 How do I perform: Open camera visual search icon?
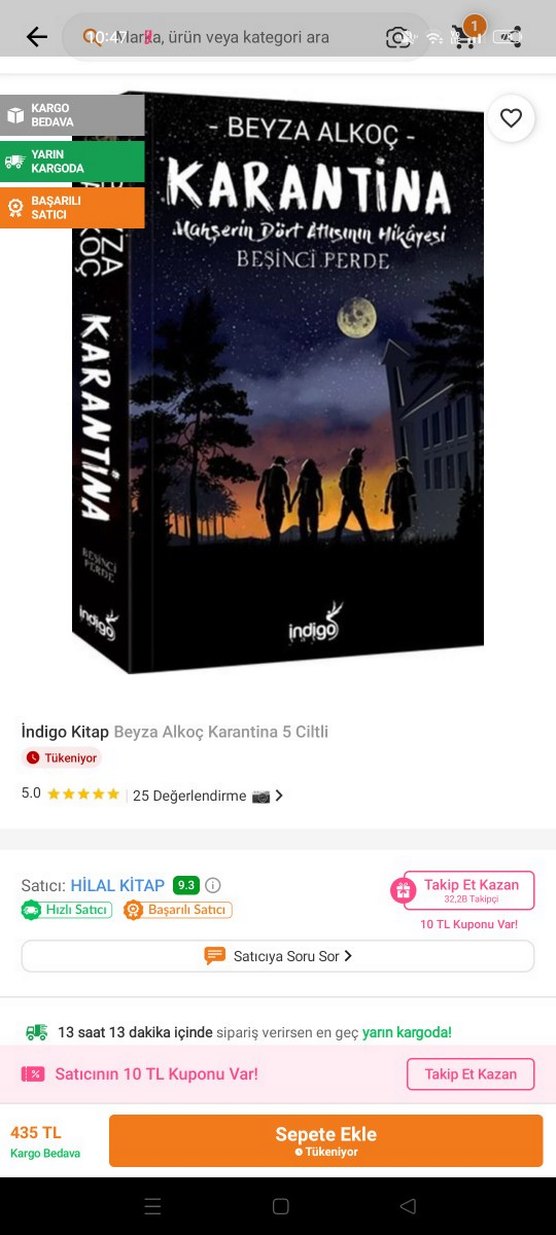(398, 38)
